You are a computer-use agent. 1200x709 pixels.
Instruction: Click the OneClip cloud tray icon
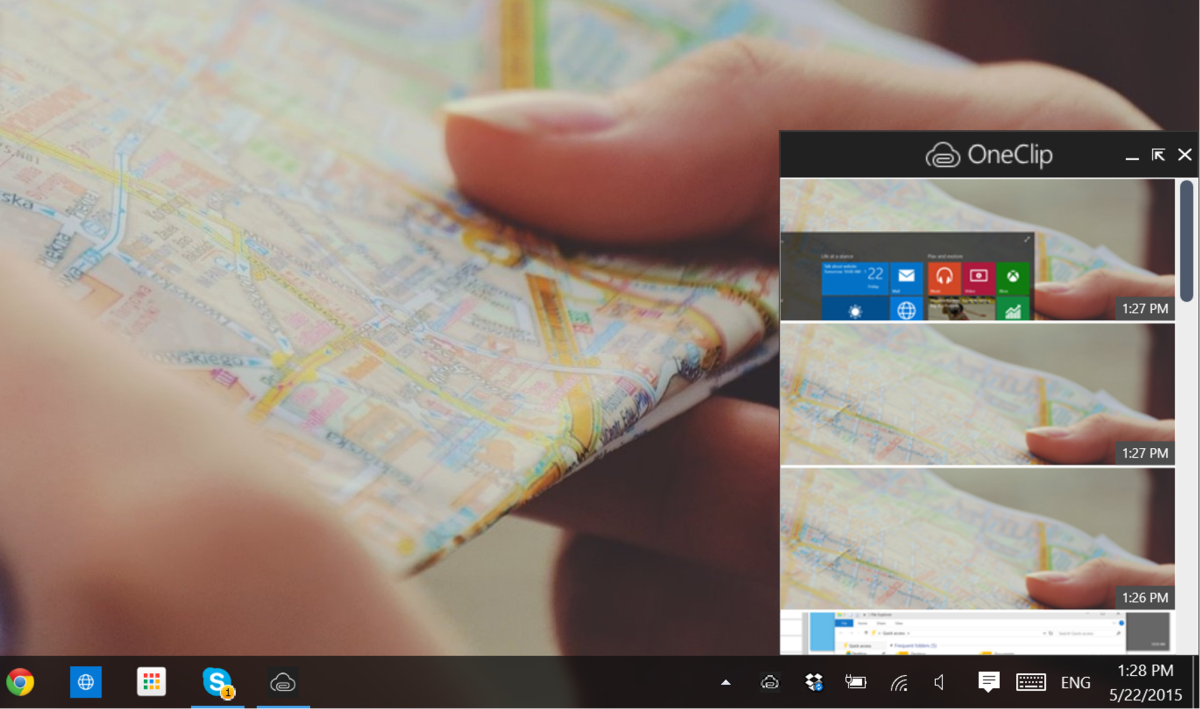[770, 682]
